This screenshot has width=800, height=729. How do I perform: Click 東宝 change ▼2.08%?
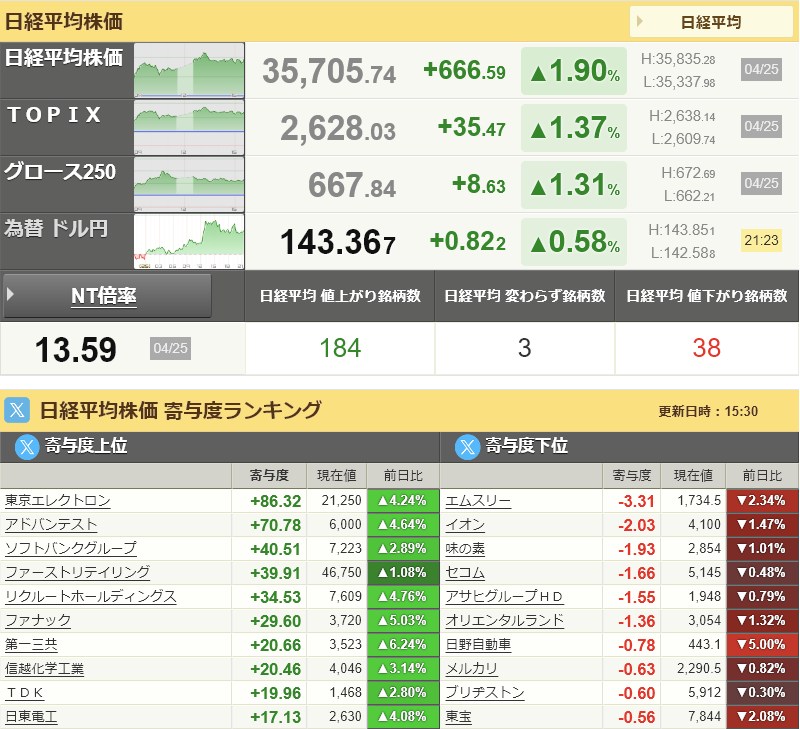click(x=762, y=716)
